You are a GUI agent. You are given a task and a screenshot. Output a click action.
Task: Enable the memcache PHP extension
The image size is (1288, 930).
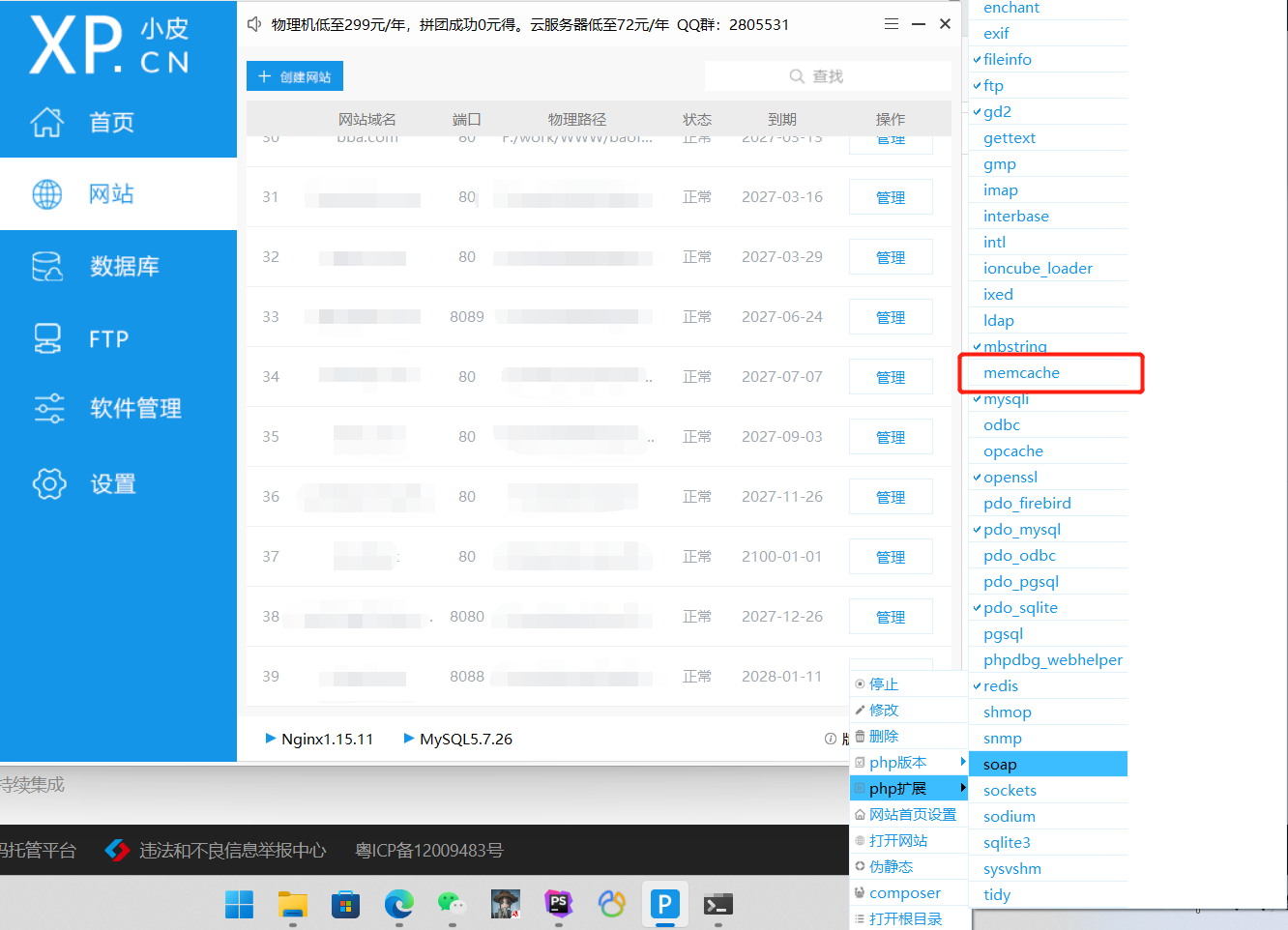point(1021,373)
